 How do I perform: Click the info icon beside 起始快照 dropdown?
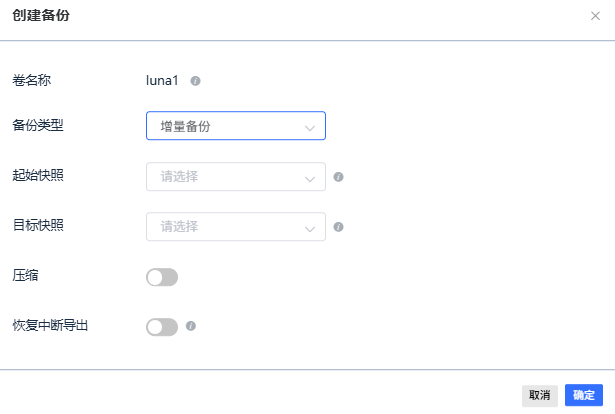[x=338, y=177]
